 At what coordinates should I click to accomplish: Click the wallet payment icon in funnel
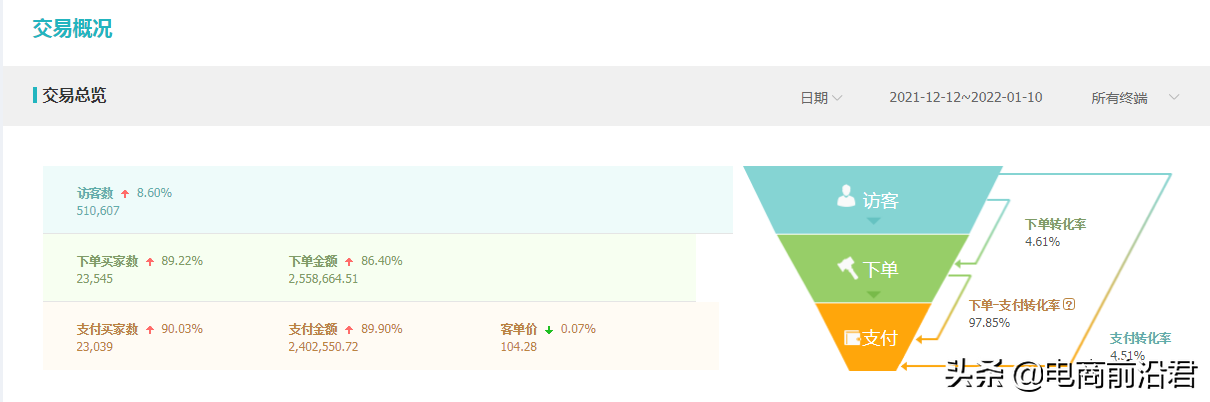pos(853,338)
